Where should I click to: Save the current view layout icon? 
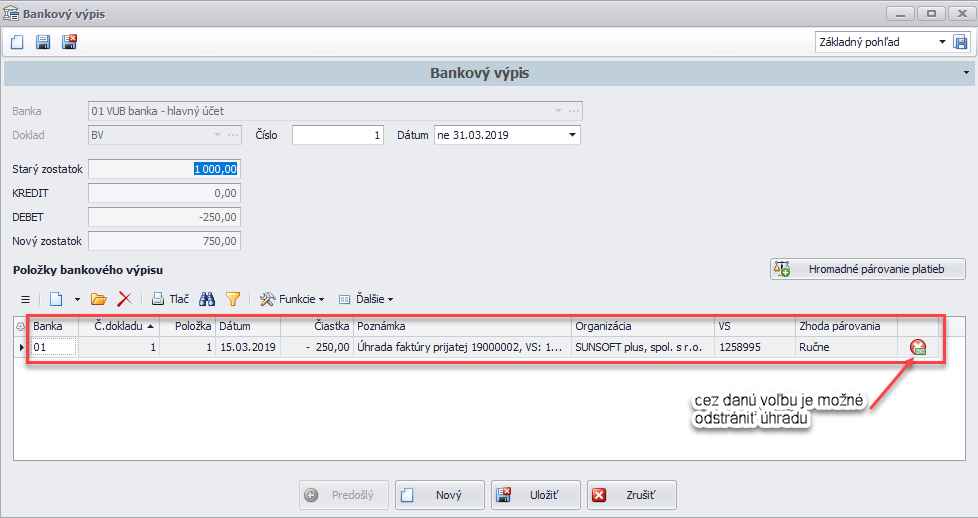[x=960, y=42]
